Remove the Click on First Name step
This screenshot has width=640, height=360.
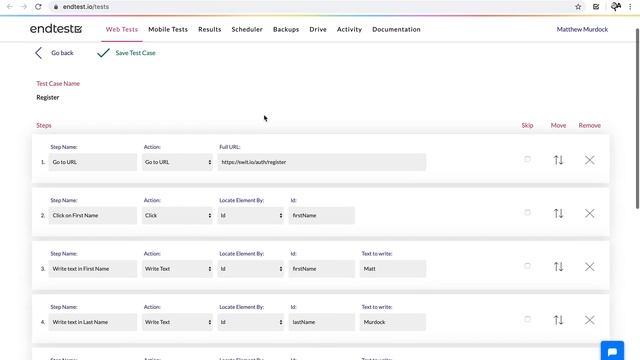[589, 213]
